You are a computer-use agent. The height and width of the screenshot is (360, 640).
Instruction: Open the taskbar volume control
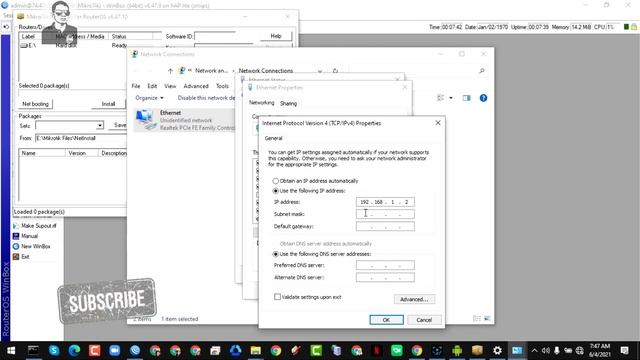545,351
